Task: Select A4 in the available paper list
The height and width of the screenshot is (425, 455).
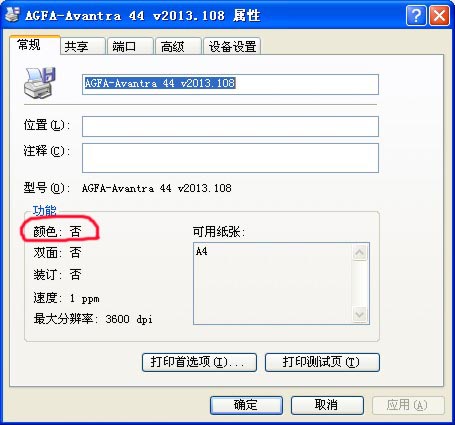Action: (x=202, y=251)
